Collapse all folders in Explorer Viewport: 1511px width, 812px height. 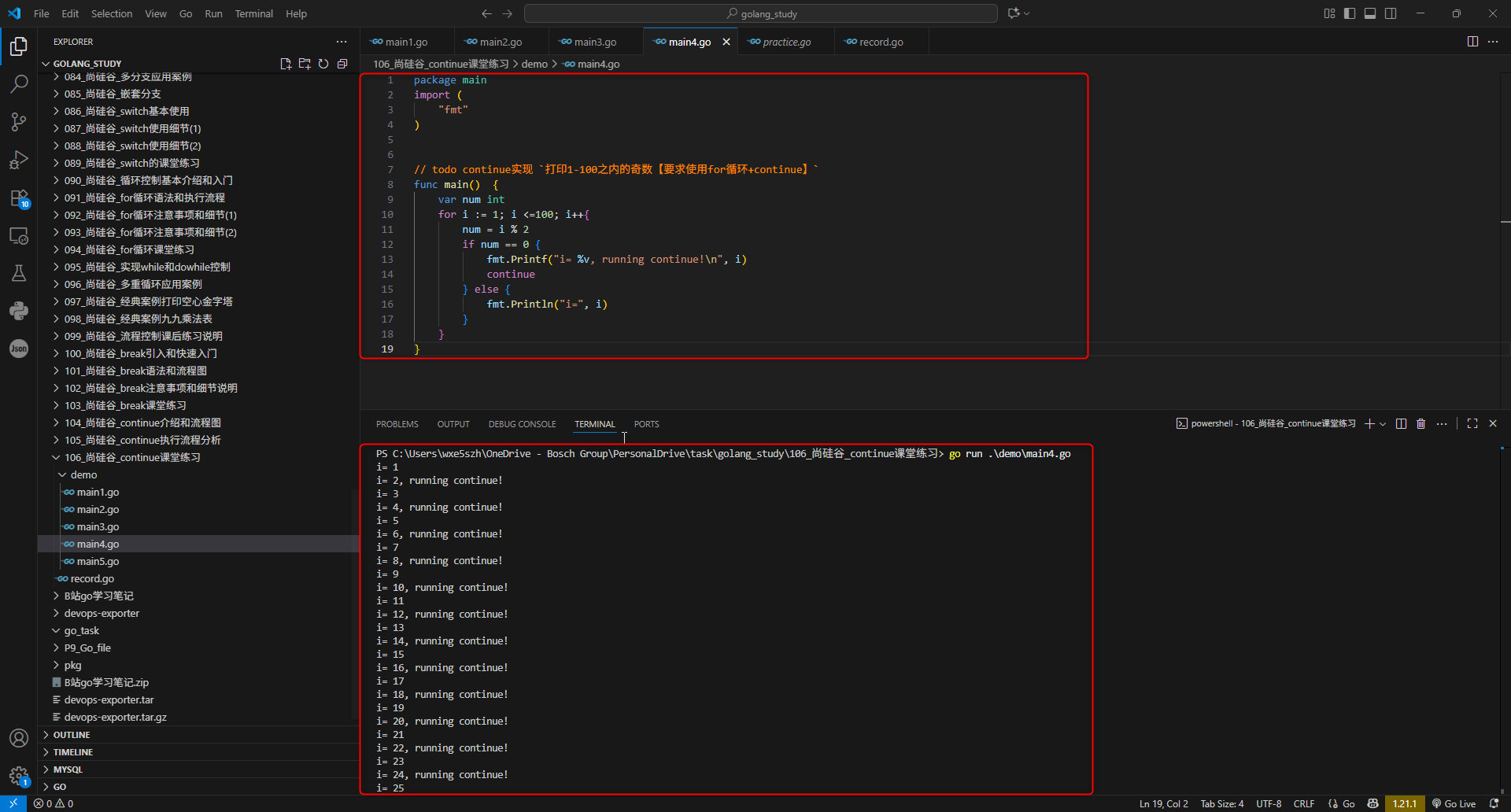click(342, 64)
